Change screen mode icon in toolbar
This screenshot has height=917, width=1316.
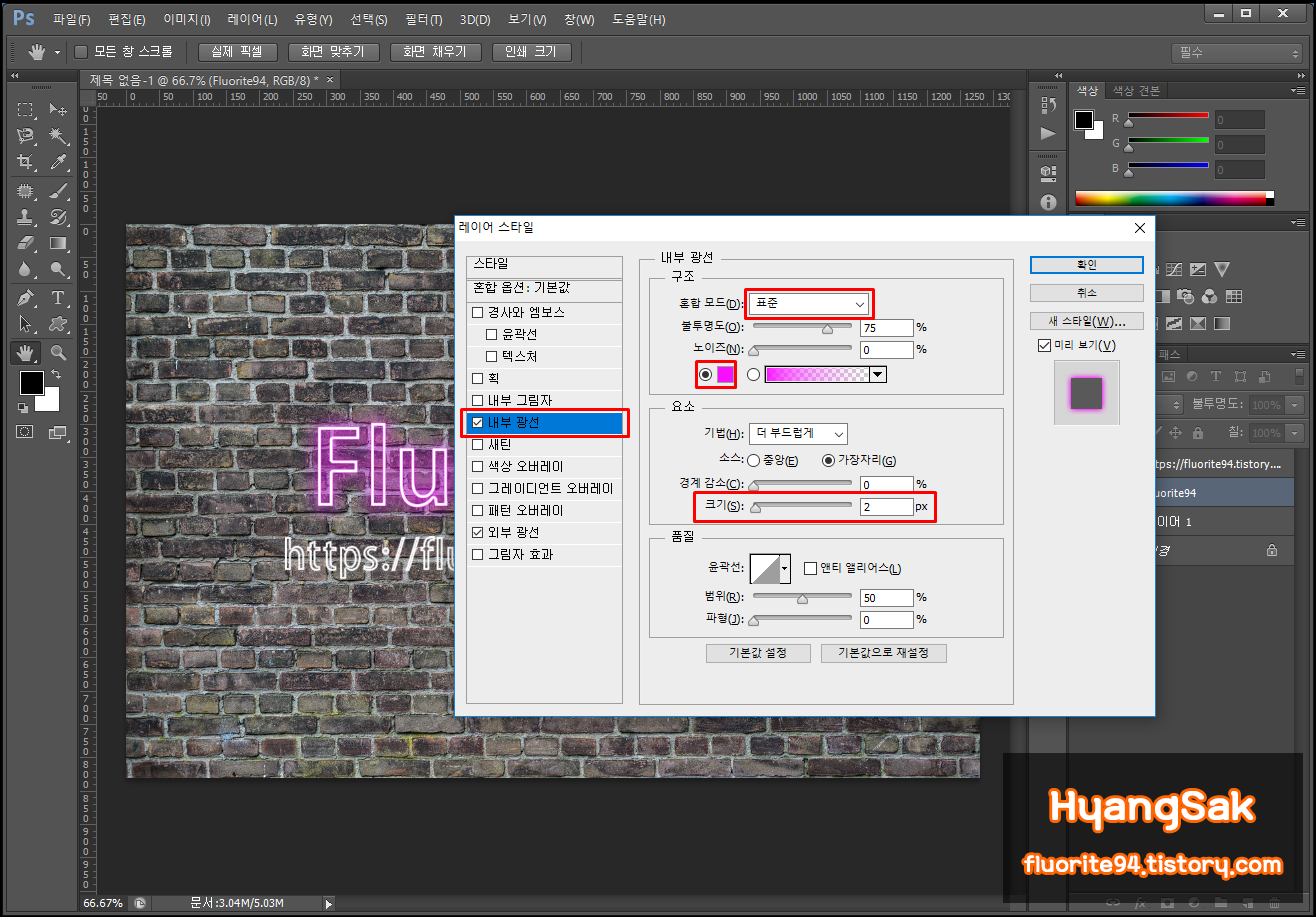58,432
